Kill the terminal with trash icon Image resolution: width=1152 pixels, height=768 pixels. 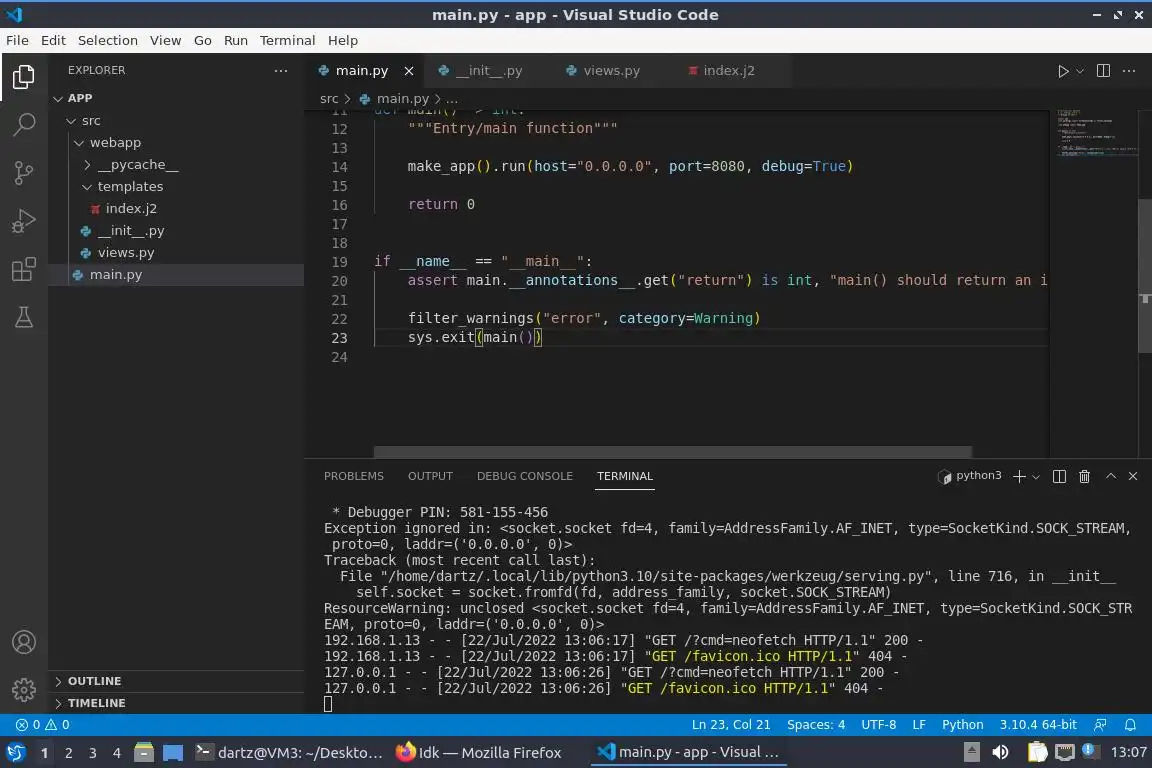pos(1084,476)
